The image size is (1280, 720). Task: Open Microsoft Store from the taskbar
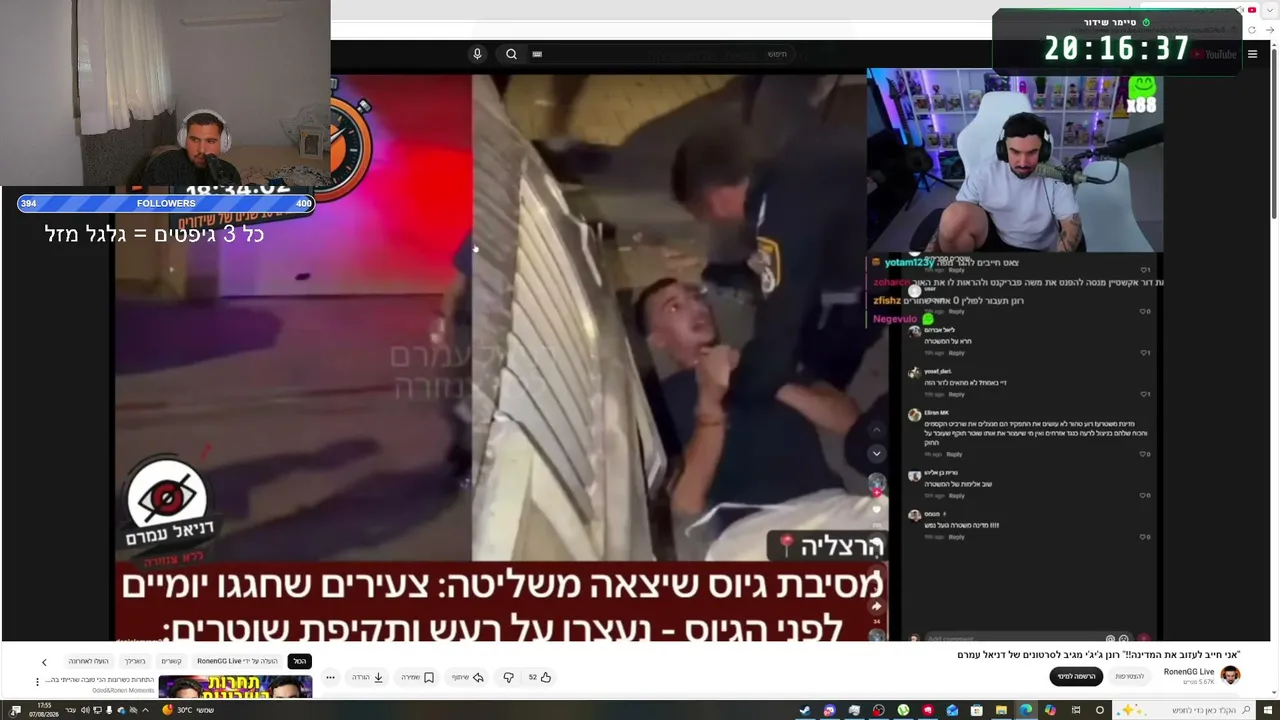click(977, 710)
